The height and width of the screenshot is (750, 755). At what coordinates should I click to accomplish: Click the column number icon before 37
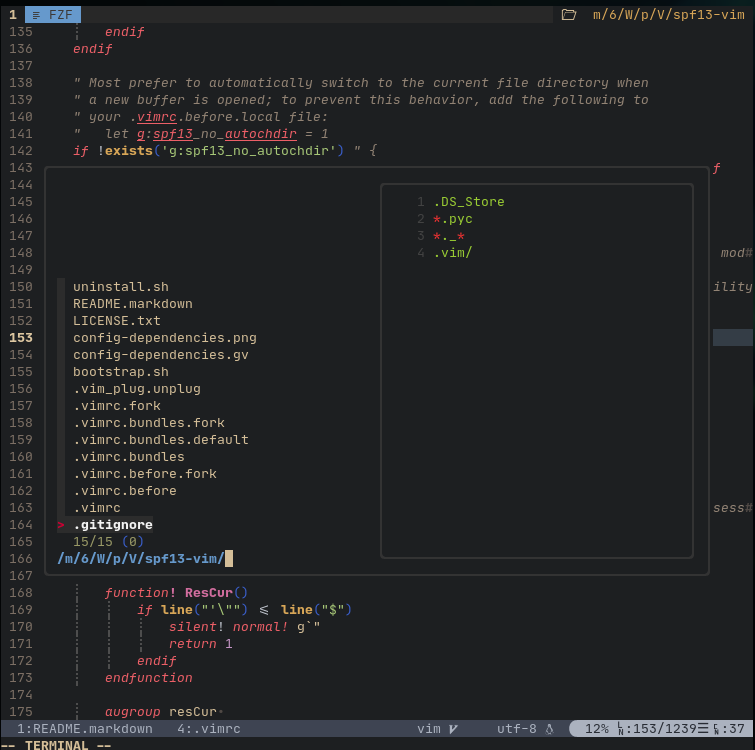(x=716, y=729)
